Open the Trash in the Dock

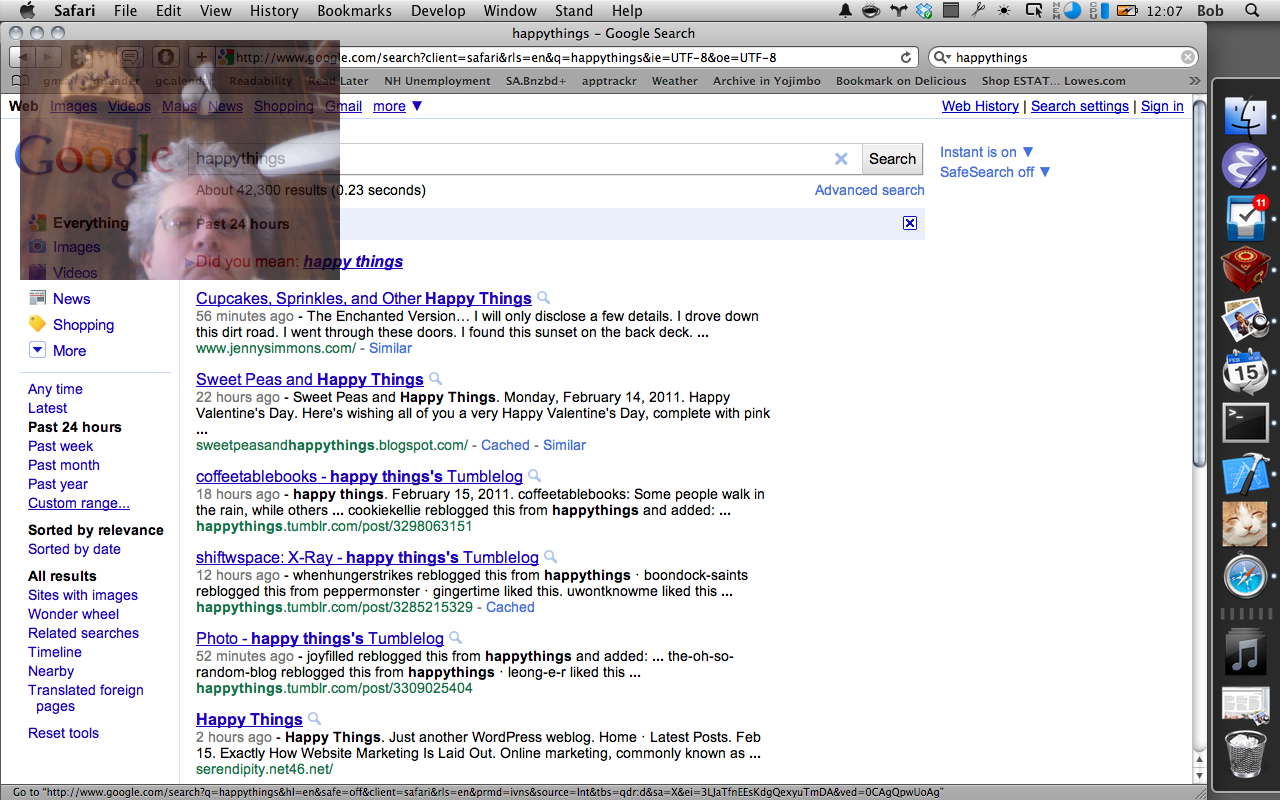(1245, 754)
